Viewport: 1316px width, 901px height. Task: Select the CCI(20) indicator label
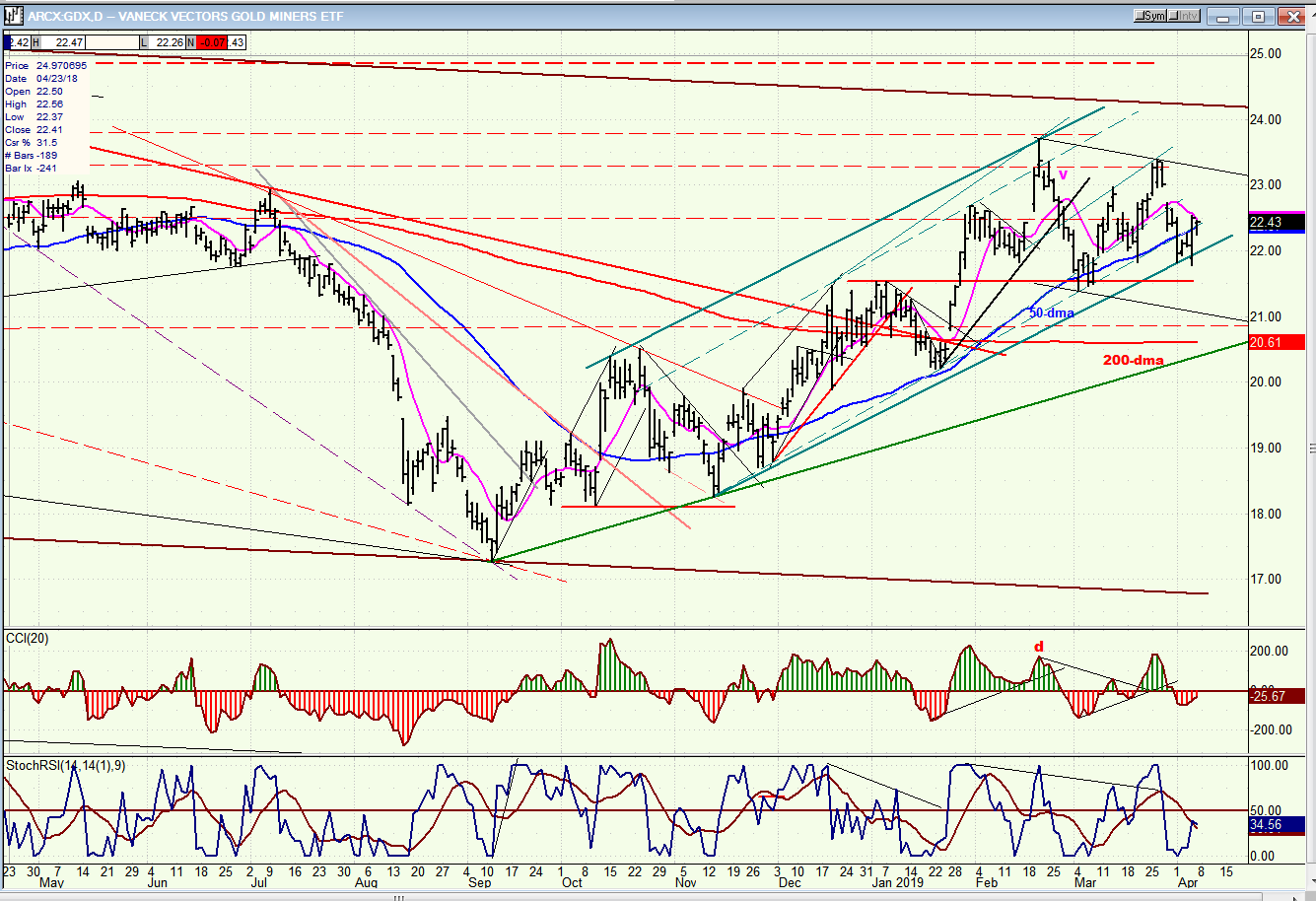click(28, 639)
